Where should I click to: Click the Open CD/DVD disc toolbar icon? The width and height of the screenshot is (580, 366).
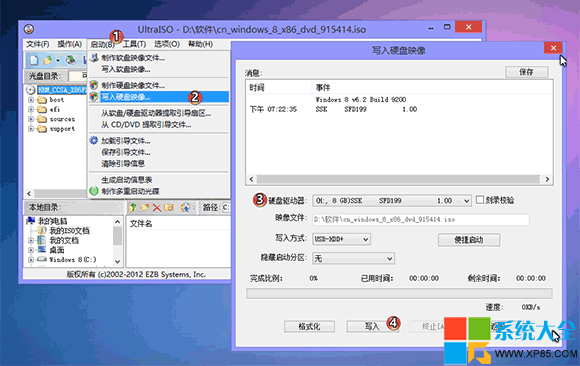click(x=70, y=60)
